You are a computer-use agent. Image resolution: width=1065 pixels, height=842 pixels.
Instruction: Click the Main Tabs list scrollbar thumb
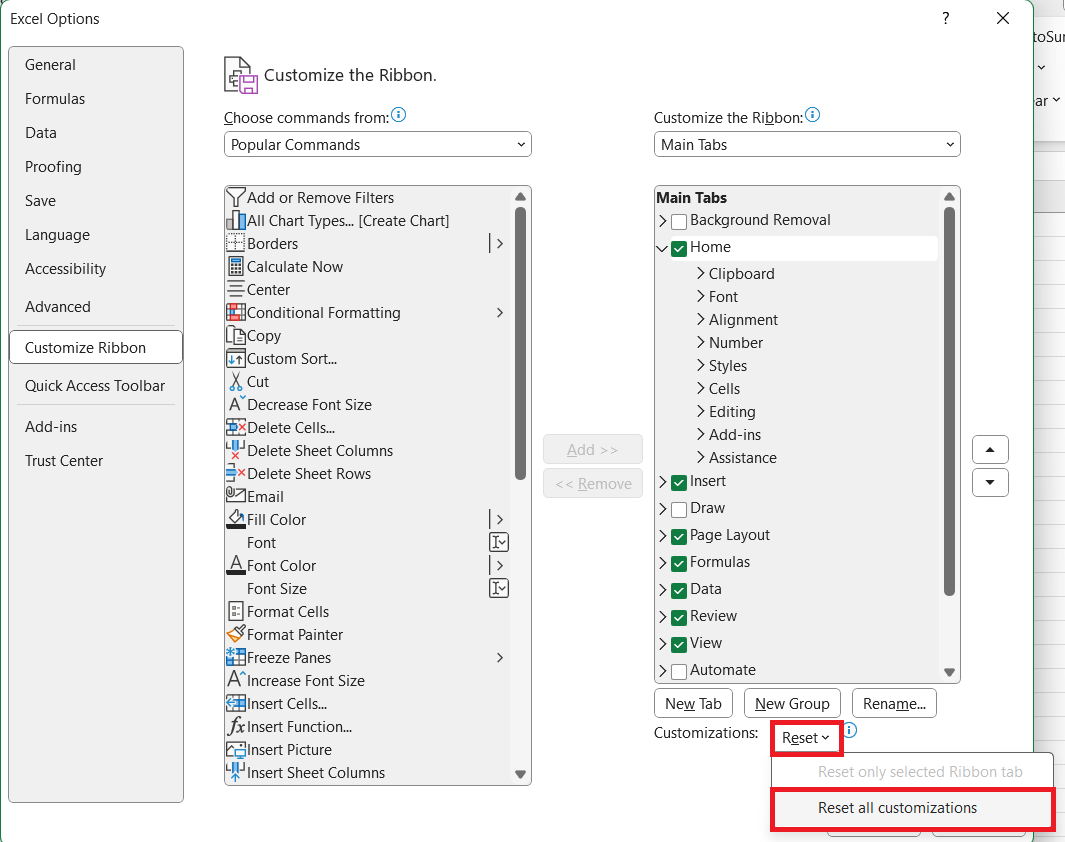950,402
